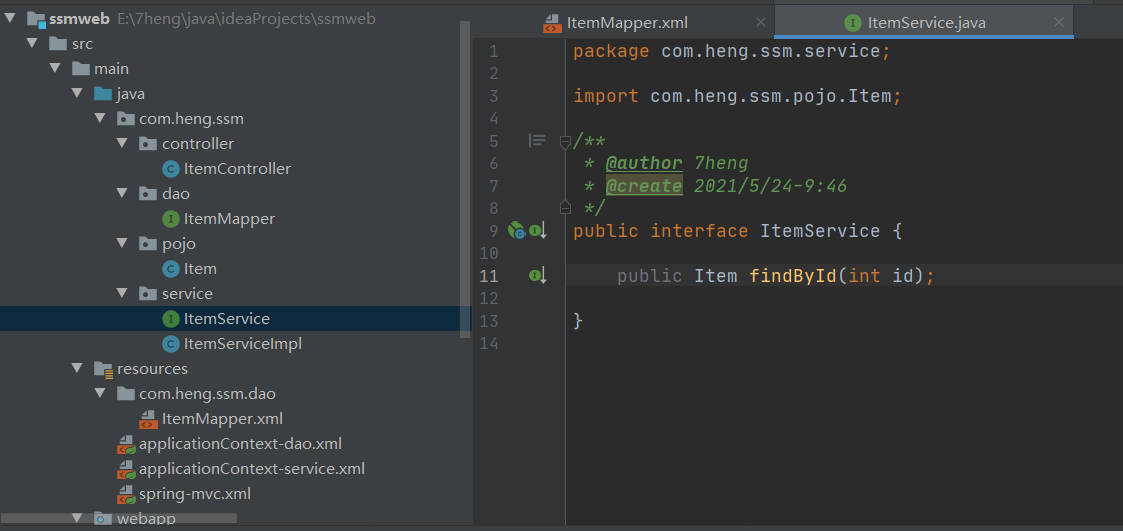Screen dimensions: 1123x531
Task: Click the implemented-method gutter icon on line 11
Action: 537,274
